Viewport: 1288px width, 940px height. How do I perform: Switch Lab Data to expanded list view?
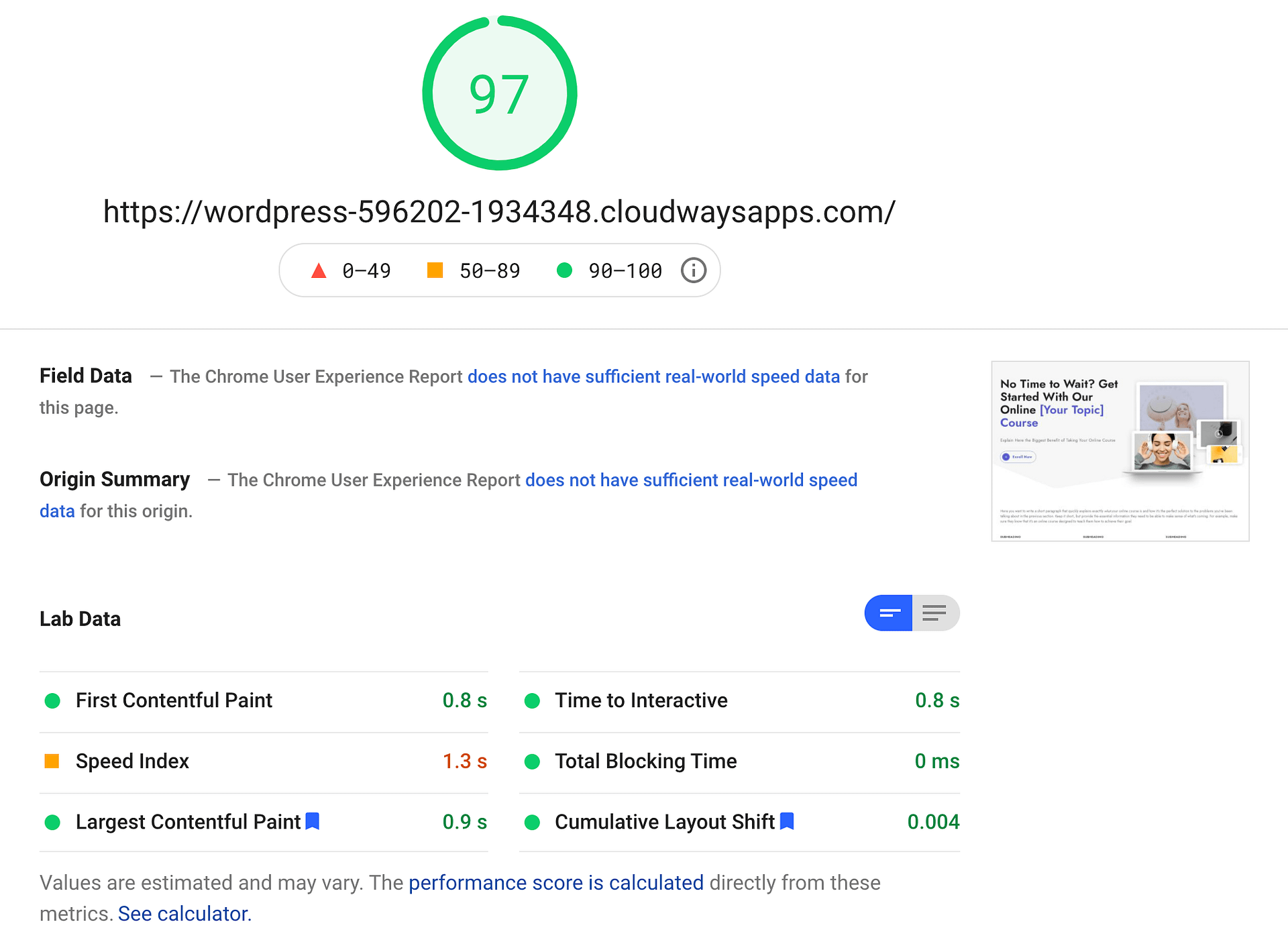click(x=934, y=613)
